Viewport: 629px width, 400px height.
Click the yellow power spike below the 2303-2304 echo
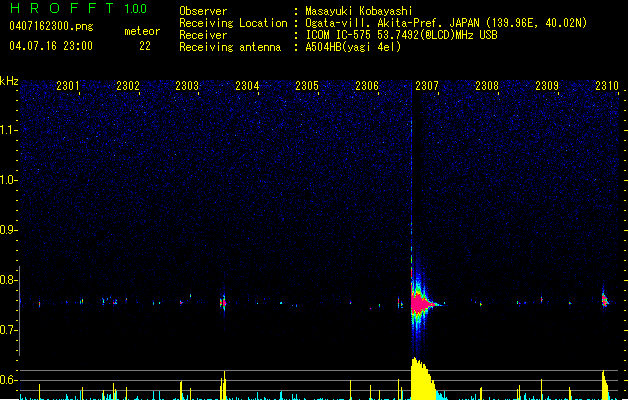pyautogui.click(x=223, y=385)
